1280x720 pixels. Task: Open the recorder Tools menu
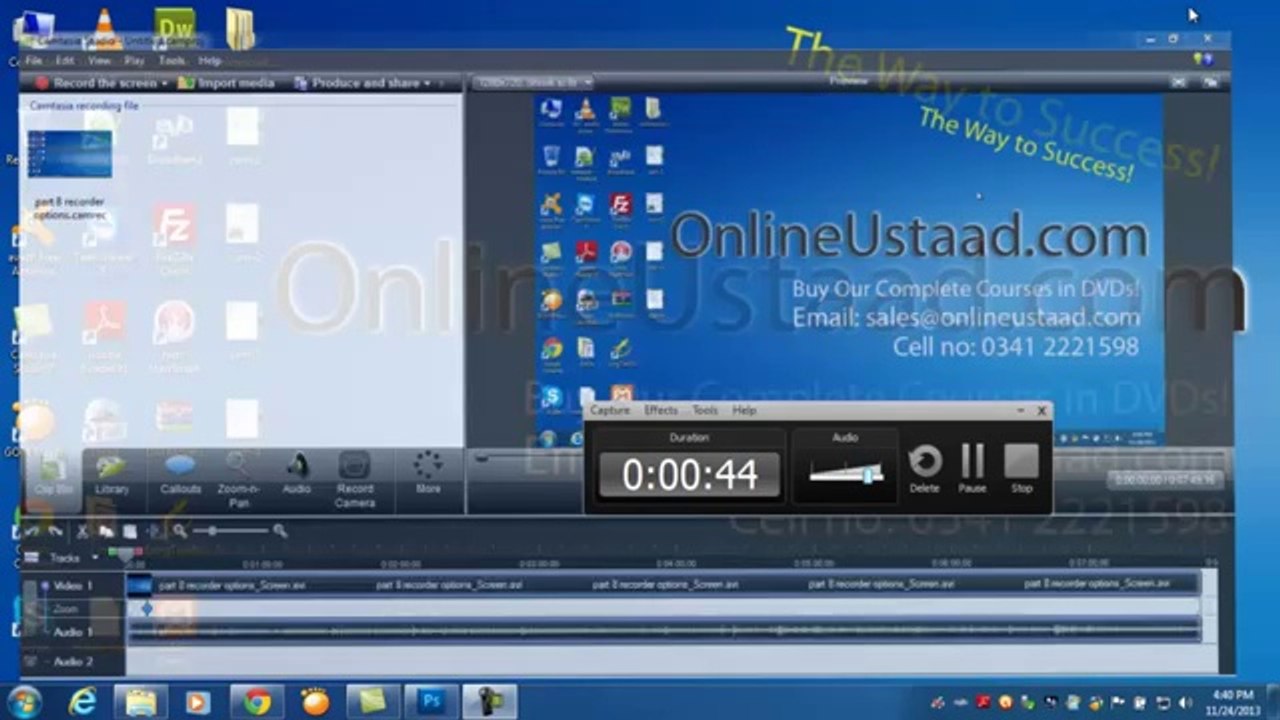[x=705, y=410]
